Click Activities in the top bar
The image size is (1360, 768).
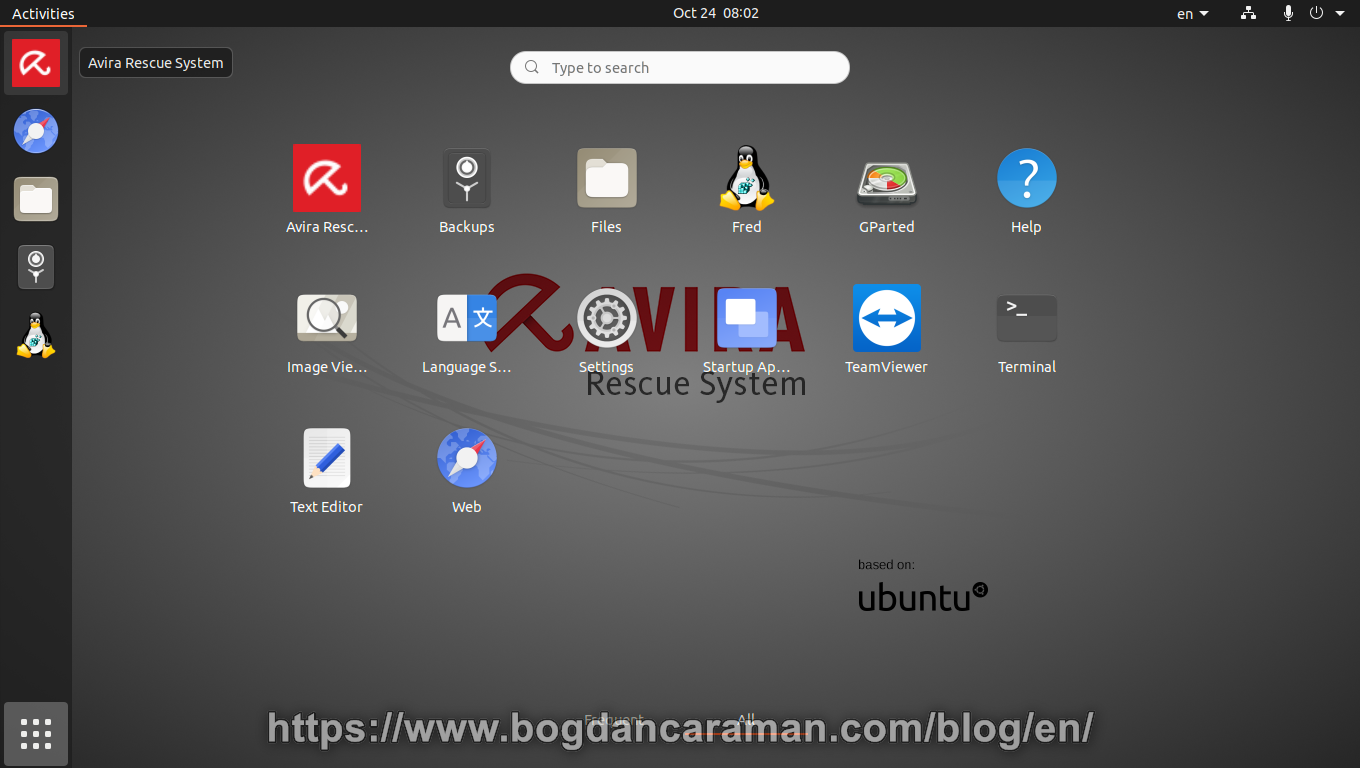coord(43,13)
